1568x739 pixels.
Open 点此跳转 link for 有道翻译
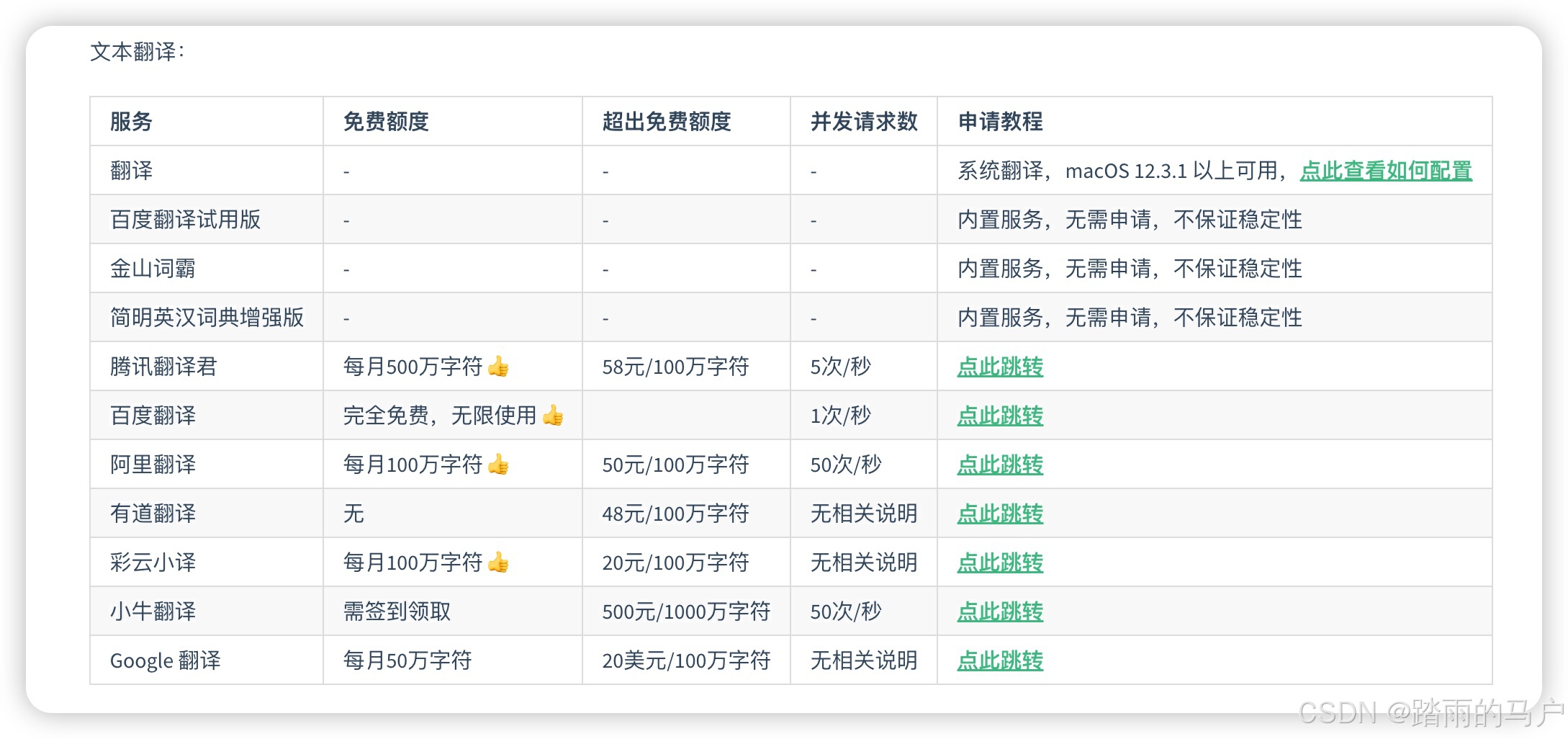coord(1000,514)
